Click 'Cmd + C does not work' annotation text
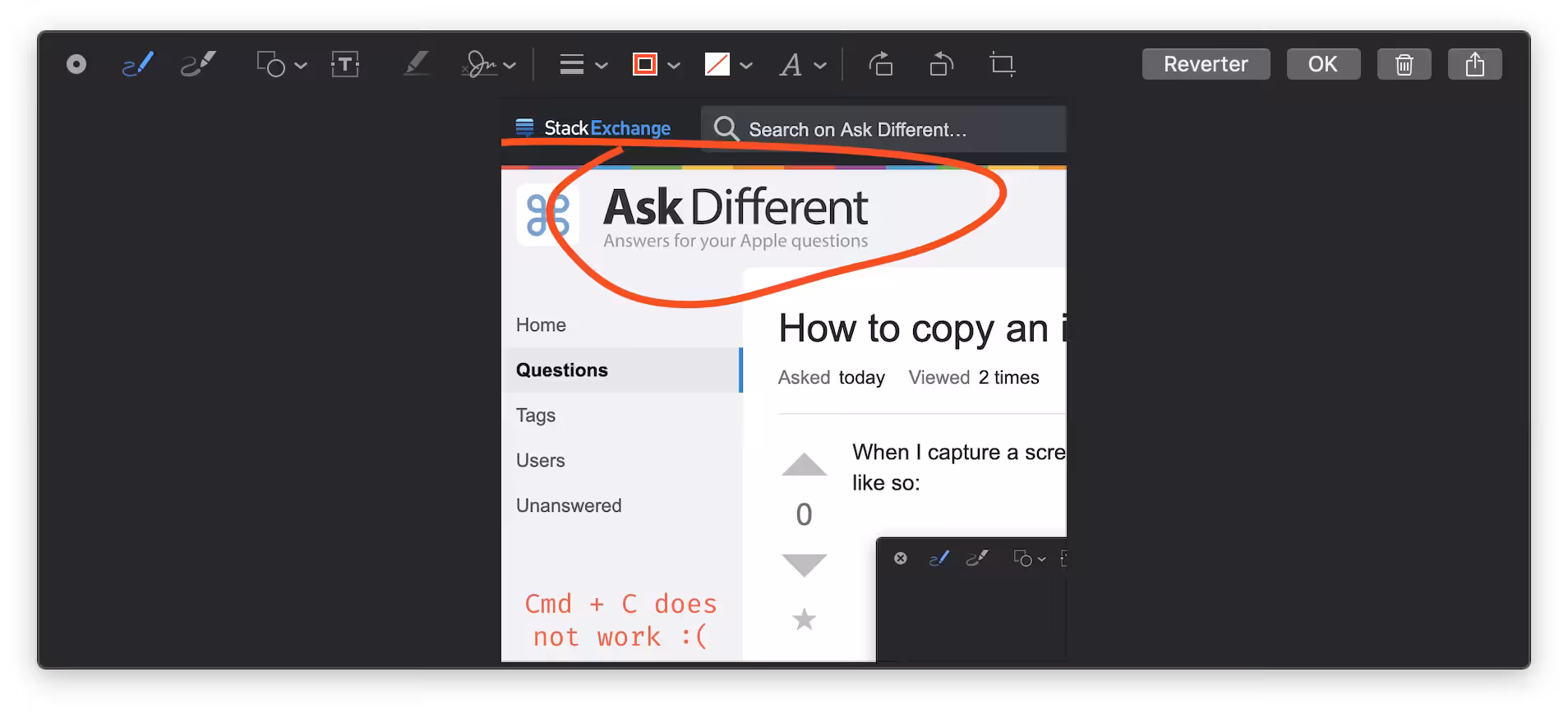The width and height of the screenshot is (1568, 713). point(620,620)
